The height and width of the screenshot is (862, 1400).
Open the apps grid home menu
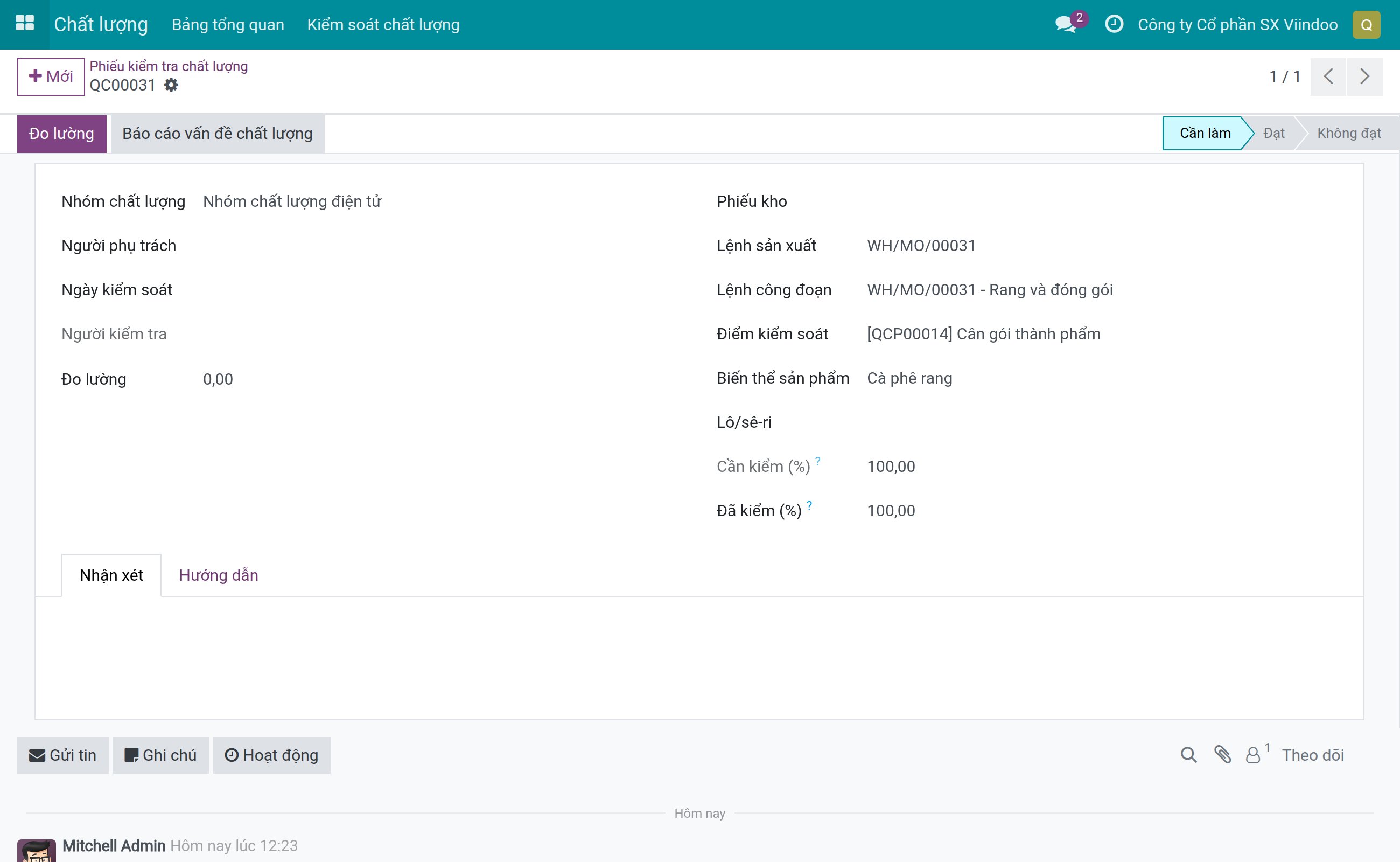pos(25,23)
